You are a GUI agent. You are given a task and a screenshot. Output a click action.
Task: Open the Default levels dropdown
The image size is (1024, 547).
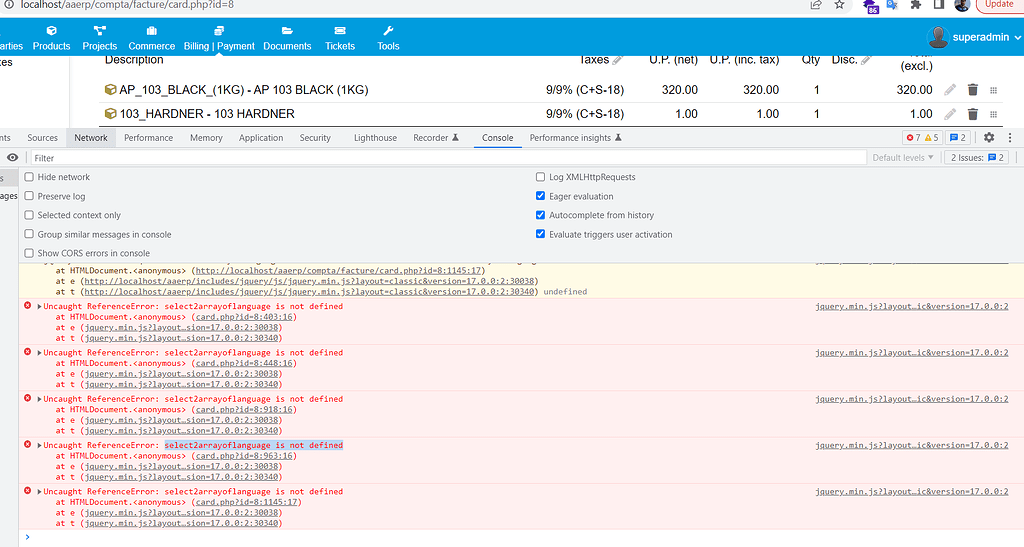coord(904,158)
